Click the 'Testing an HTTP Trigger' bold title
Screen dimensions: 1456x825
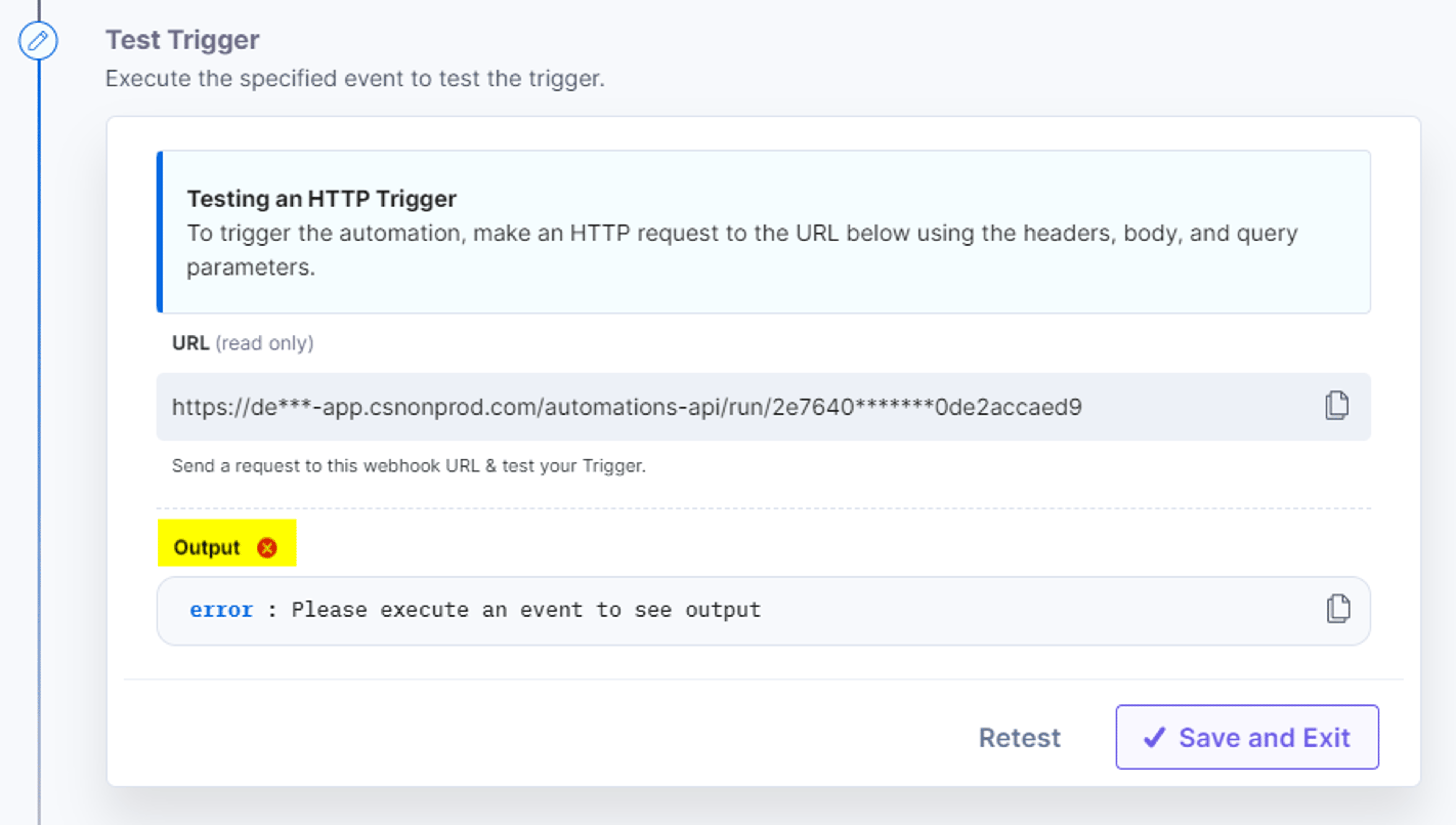[x=322, y=199]
